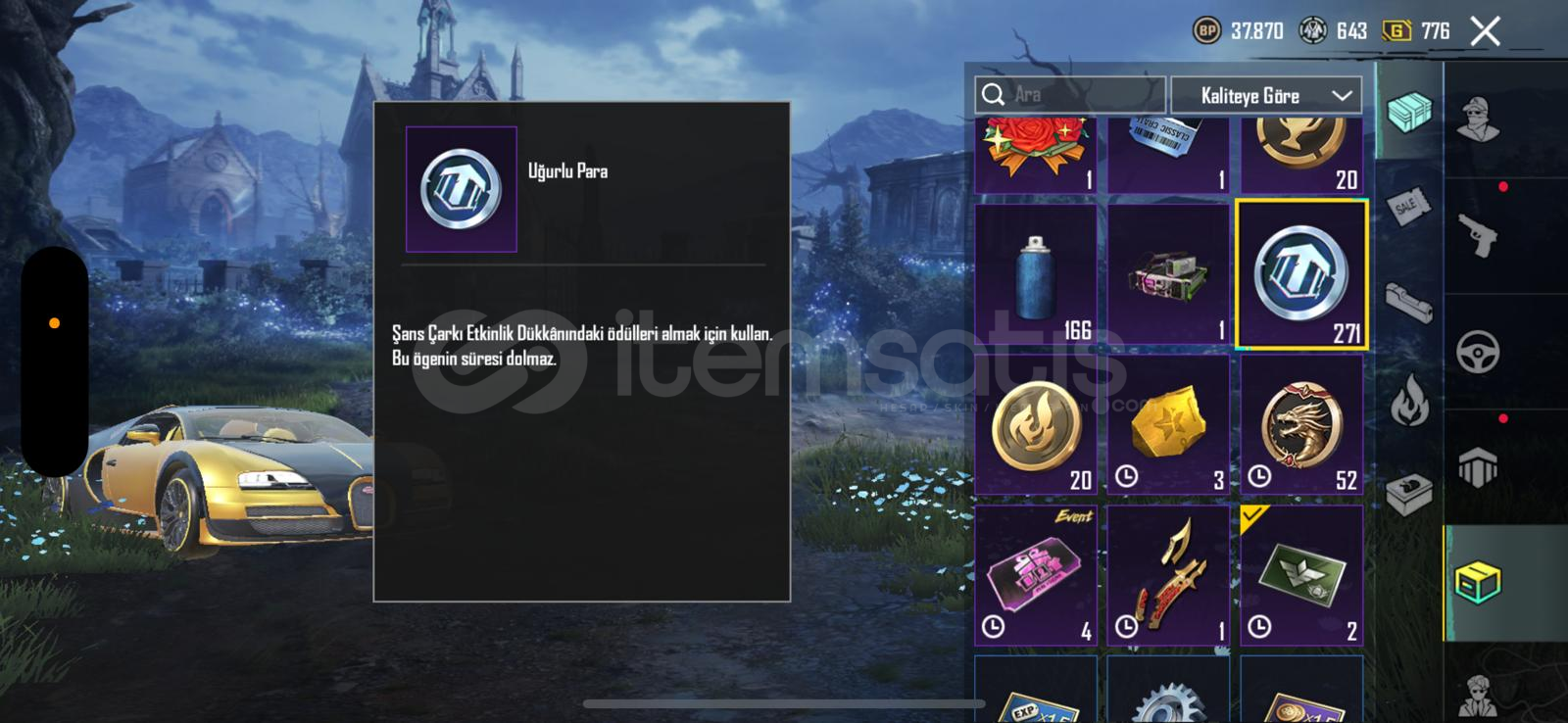1568x723 pixels.
Task: Open the gold G currency balance
Action: (x=1415, y=31)
